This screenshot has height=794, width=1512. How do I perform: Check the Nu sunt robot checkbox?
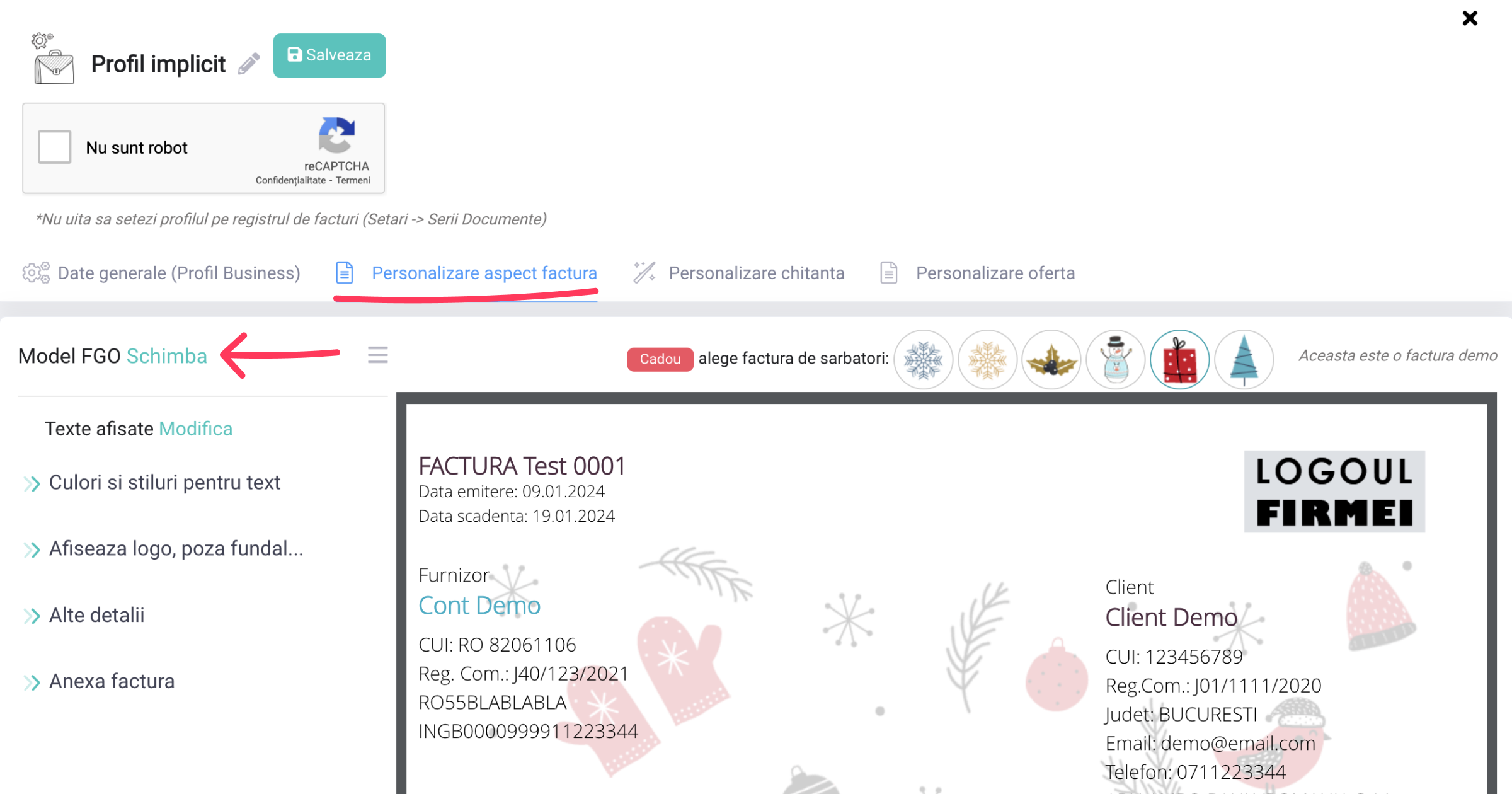(54, 147)
